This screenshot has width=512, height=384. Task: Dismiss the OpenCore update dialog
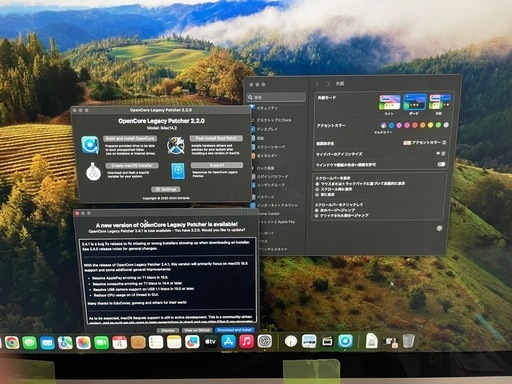pyautogui.click(x=168, y=330)
